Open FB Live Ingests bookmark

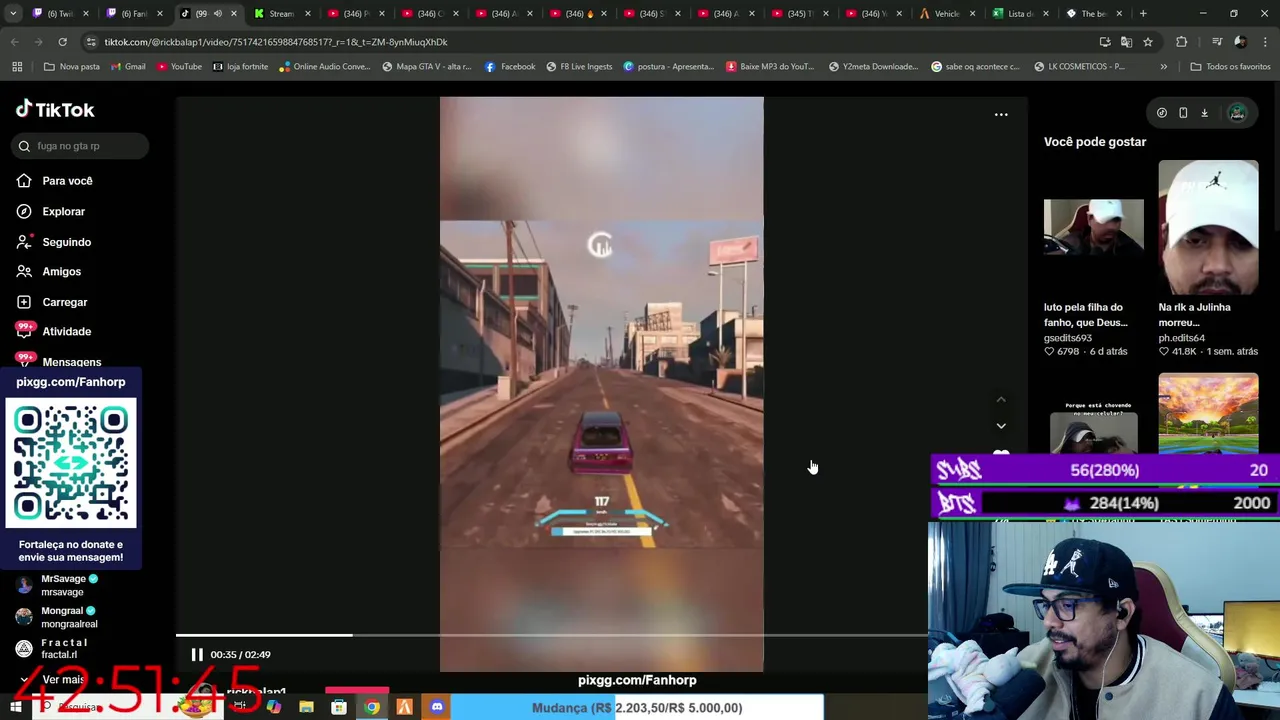pos(579,67)
